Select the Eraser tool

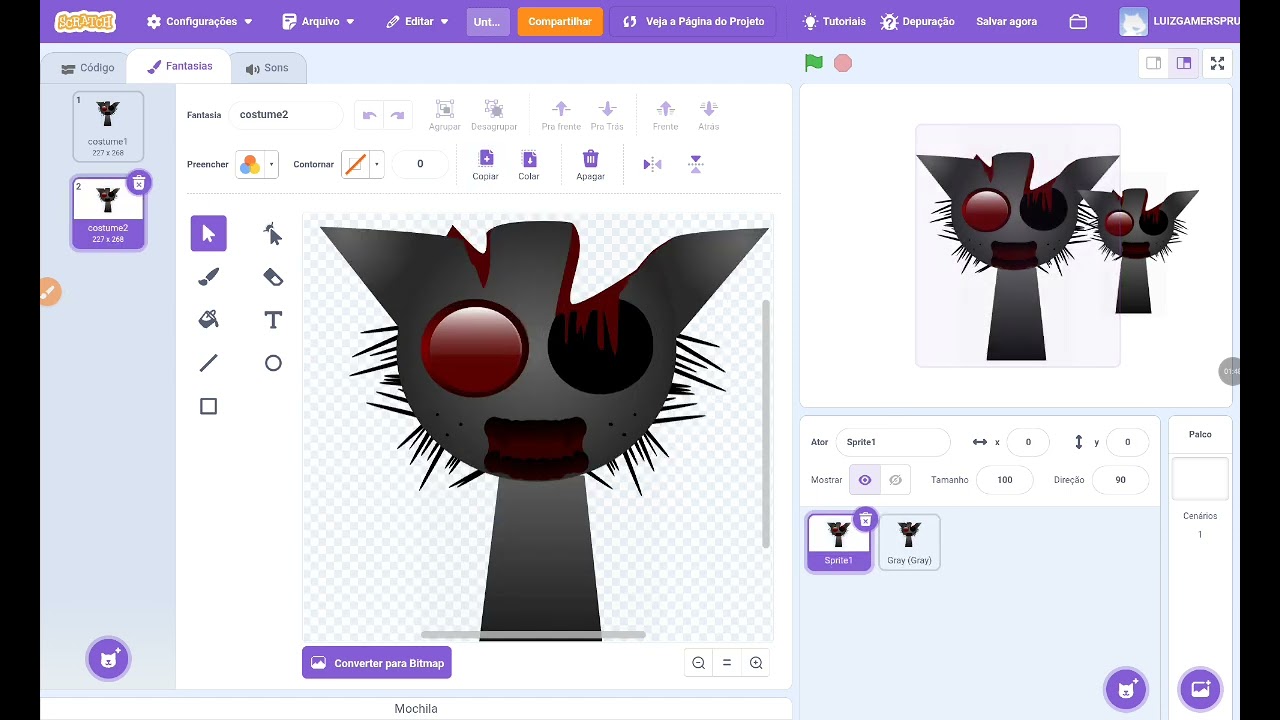pyautogui.click(x=273, y=277)
